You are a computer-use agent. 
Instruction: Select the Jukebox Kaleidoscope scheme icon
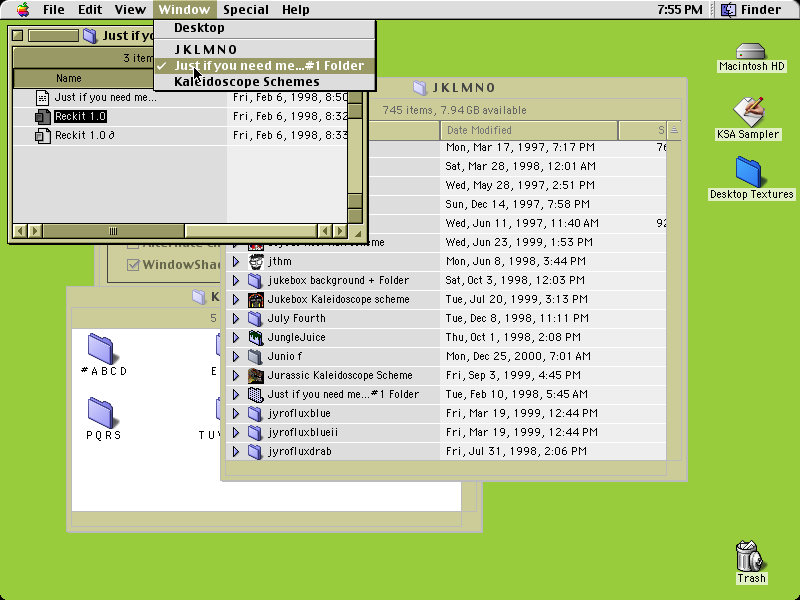[256, 299]
